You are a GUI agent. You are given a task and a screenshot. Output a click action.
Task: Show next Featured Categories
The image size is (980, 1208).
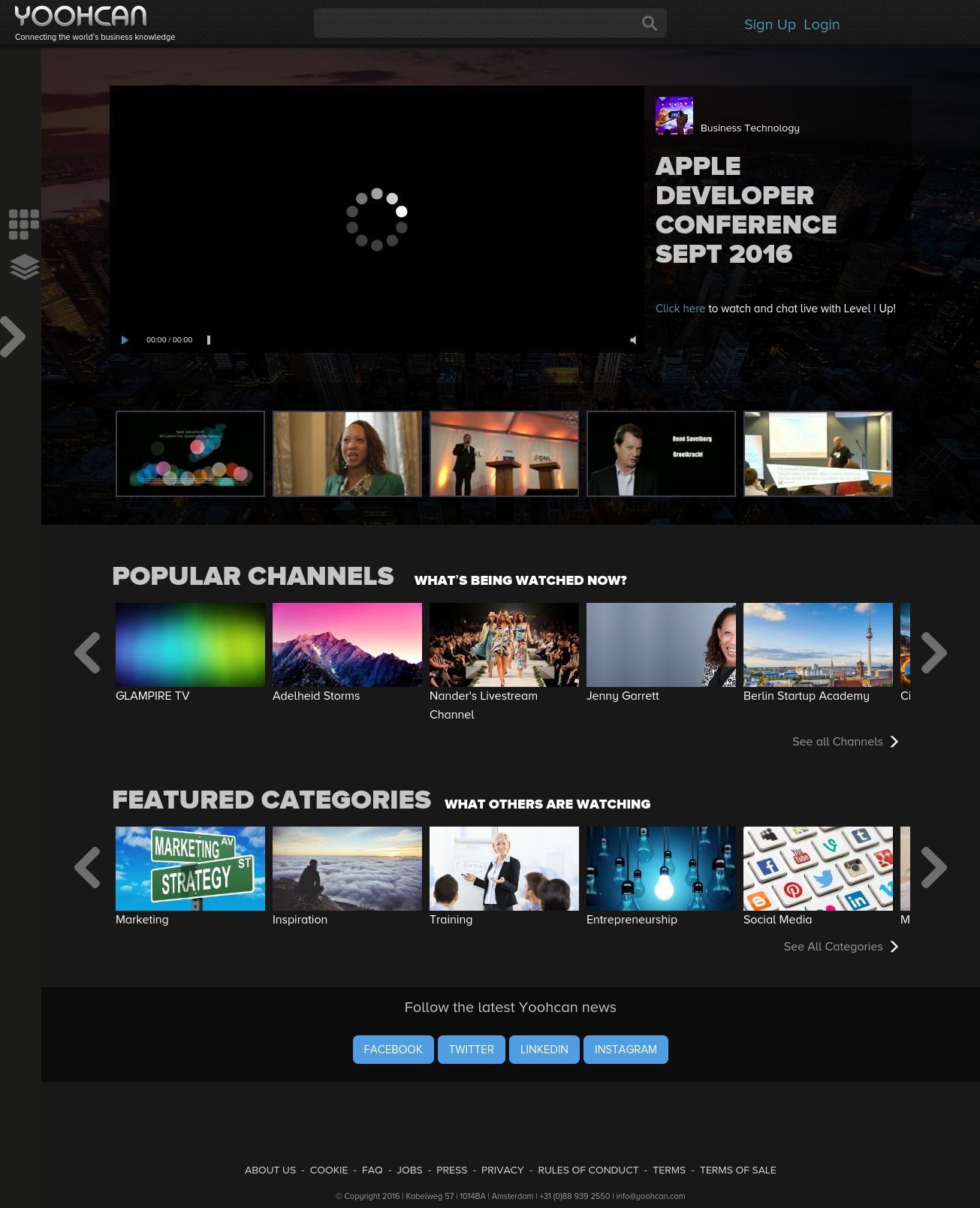[933, 868]
